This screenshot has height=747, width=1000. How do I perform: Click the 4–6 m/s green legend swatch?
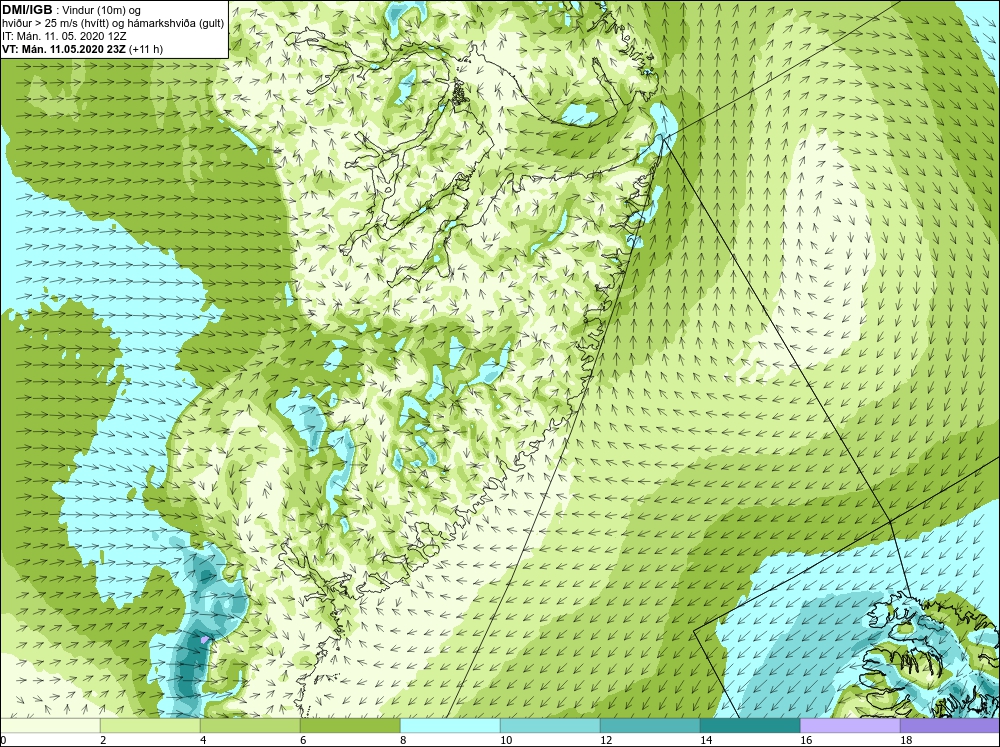click(250, 726)
